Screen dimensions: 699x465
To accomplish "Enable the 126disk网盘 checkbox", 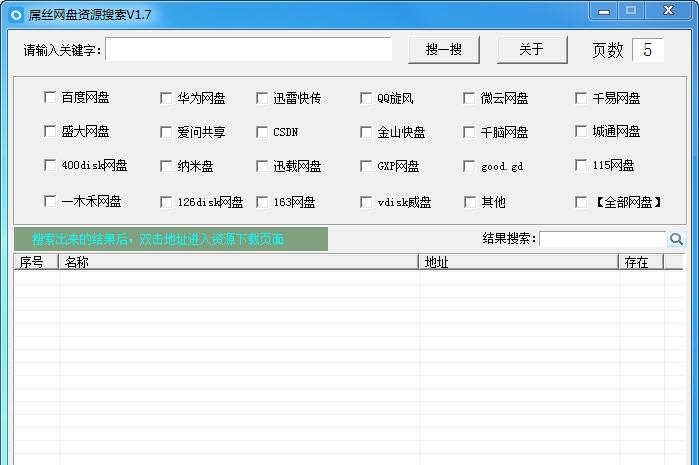I will 166,202.
